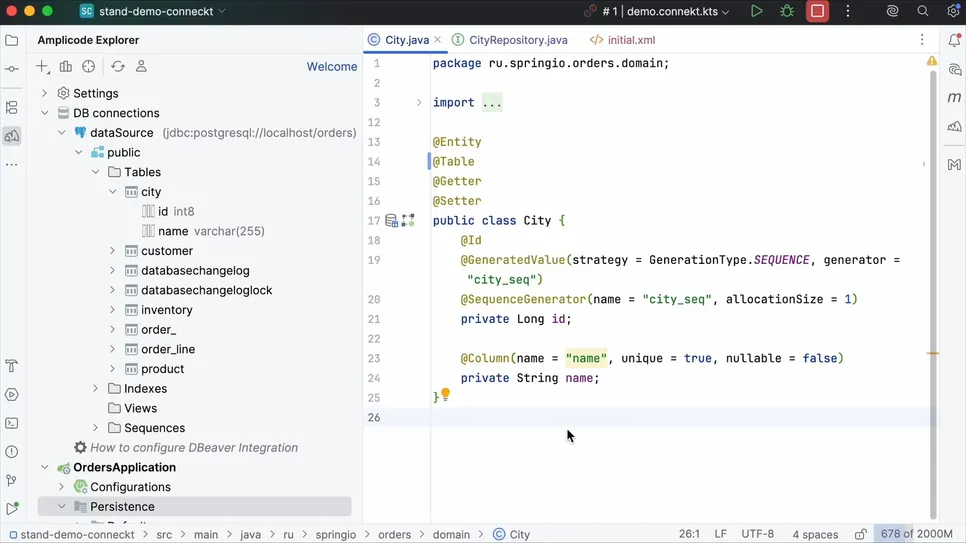Start debugging with the bug icon

[x=787, y=12]
